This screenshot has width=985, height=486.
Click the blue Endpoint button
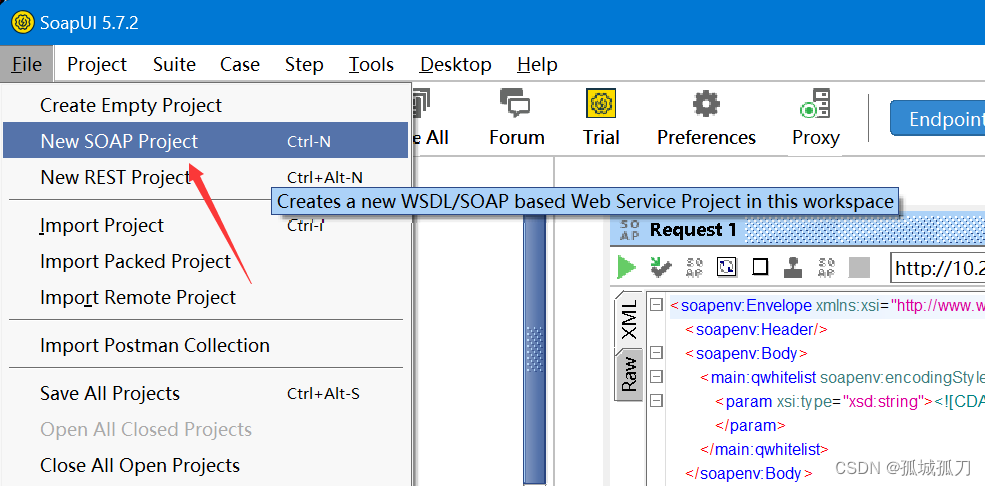point(937,118)
